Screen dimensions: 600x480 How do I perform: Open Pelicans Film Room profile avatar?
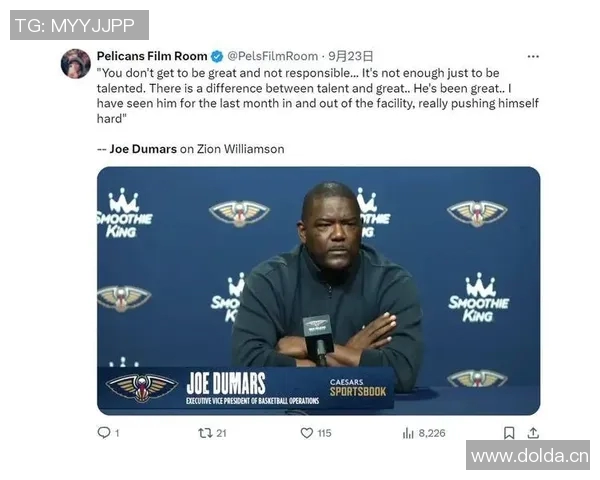click(x=76, y=64)
